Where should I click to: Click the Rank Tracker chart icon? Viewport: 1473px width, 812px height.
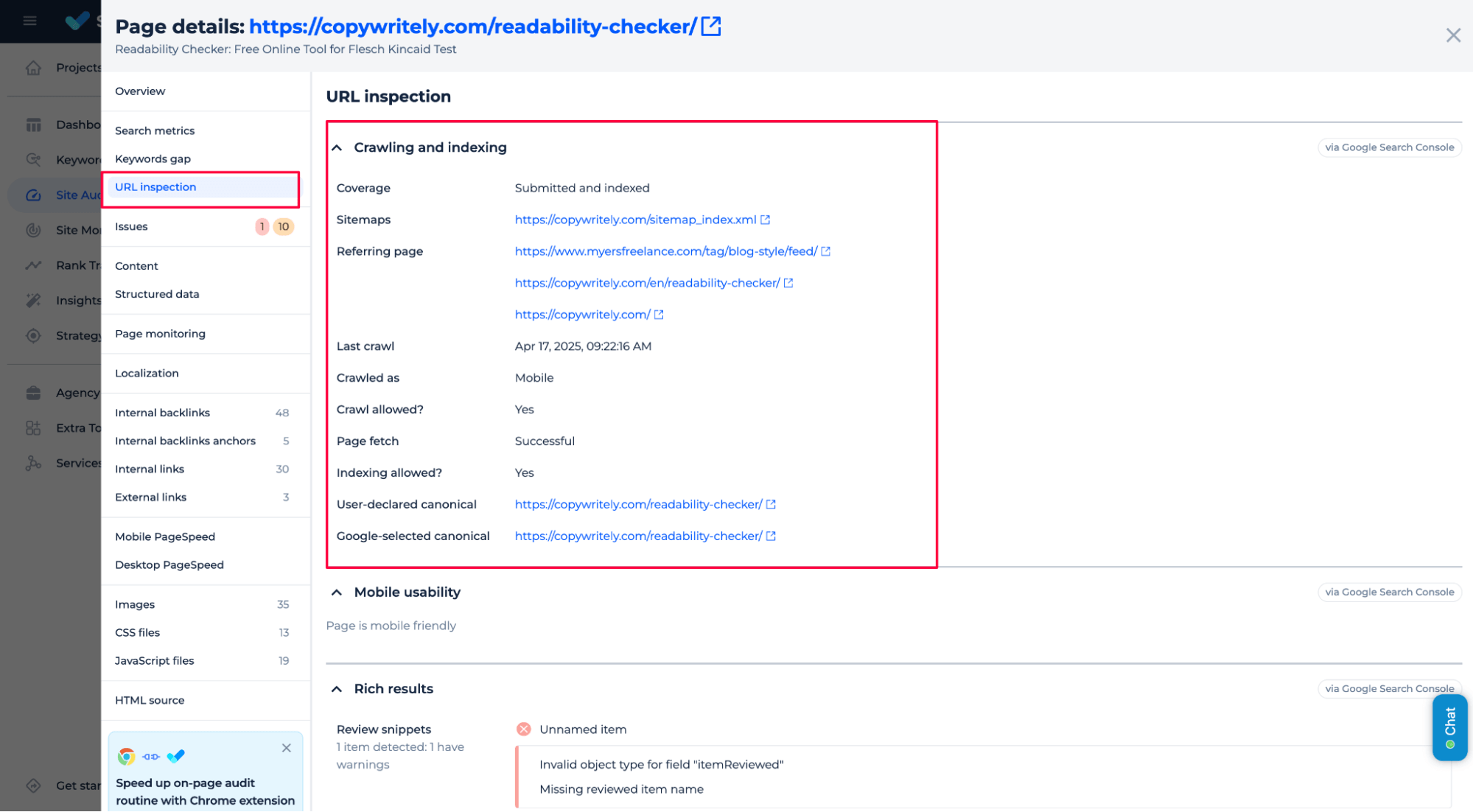[34, 265]
